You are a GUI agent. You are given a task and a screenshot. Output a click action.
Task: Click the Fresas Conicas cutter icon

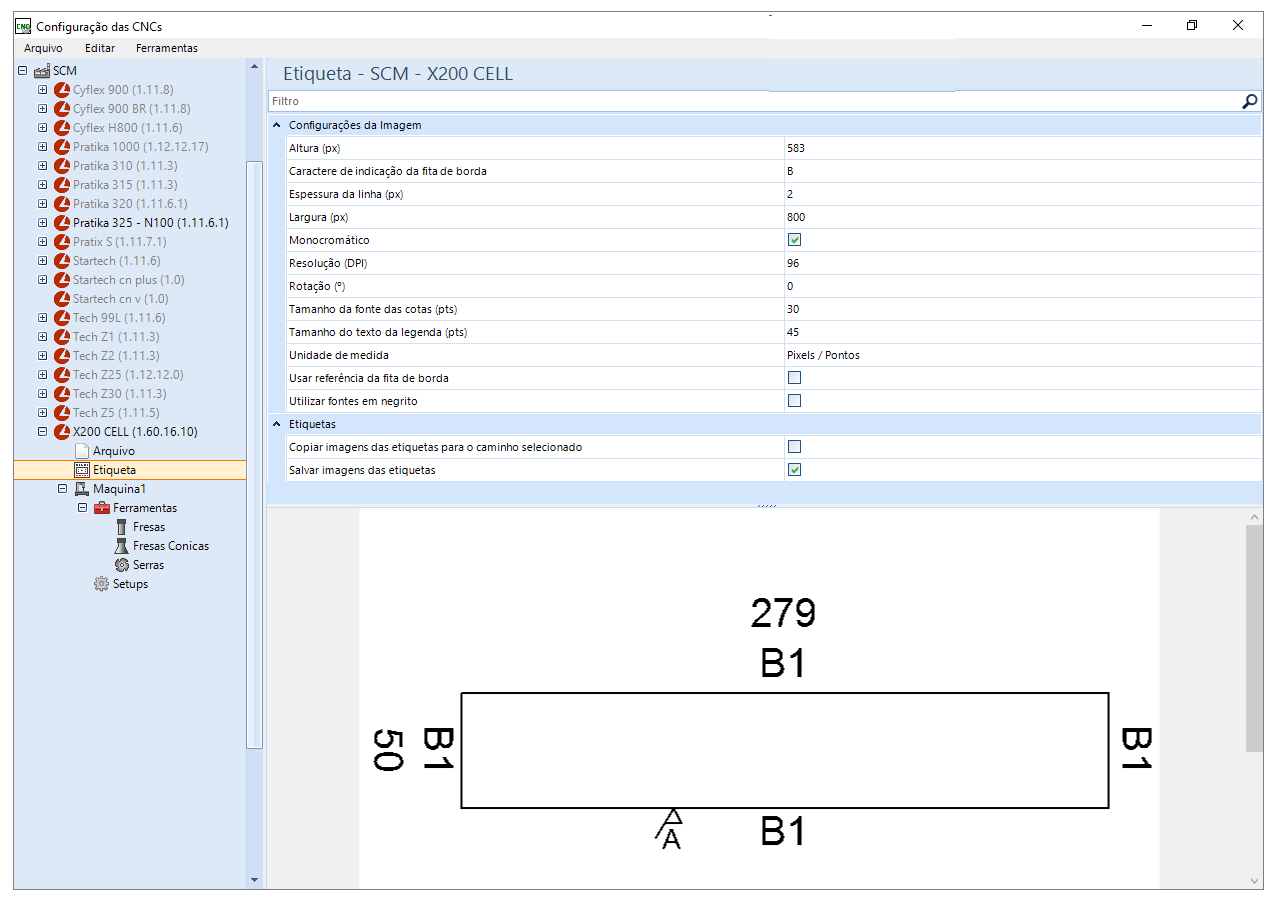[x=122, y=546]
